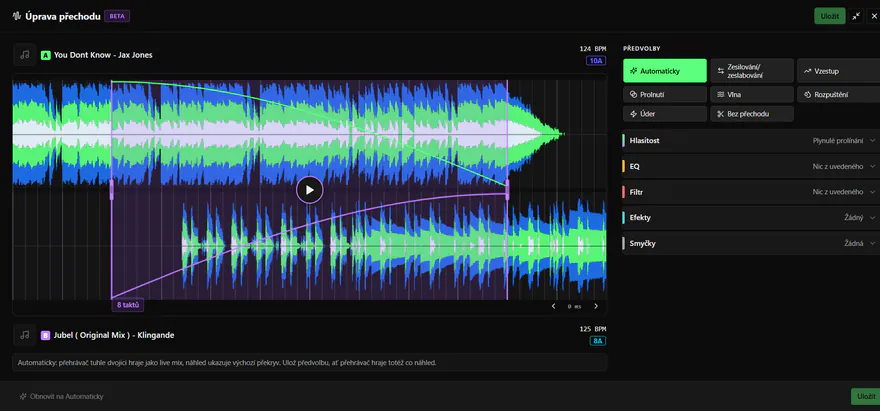
Task: Click the green A track badge
Action: point(45,55)
